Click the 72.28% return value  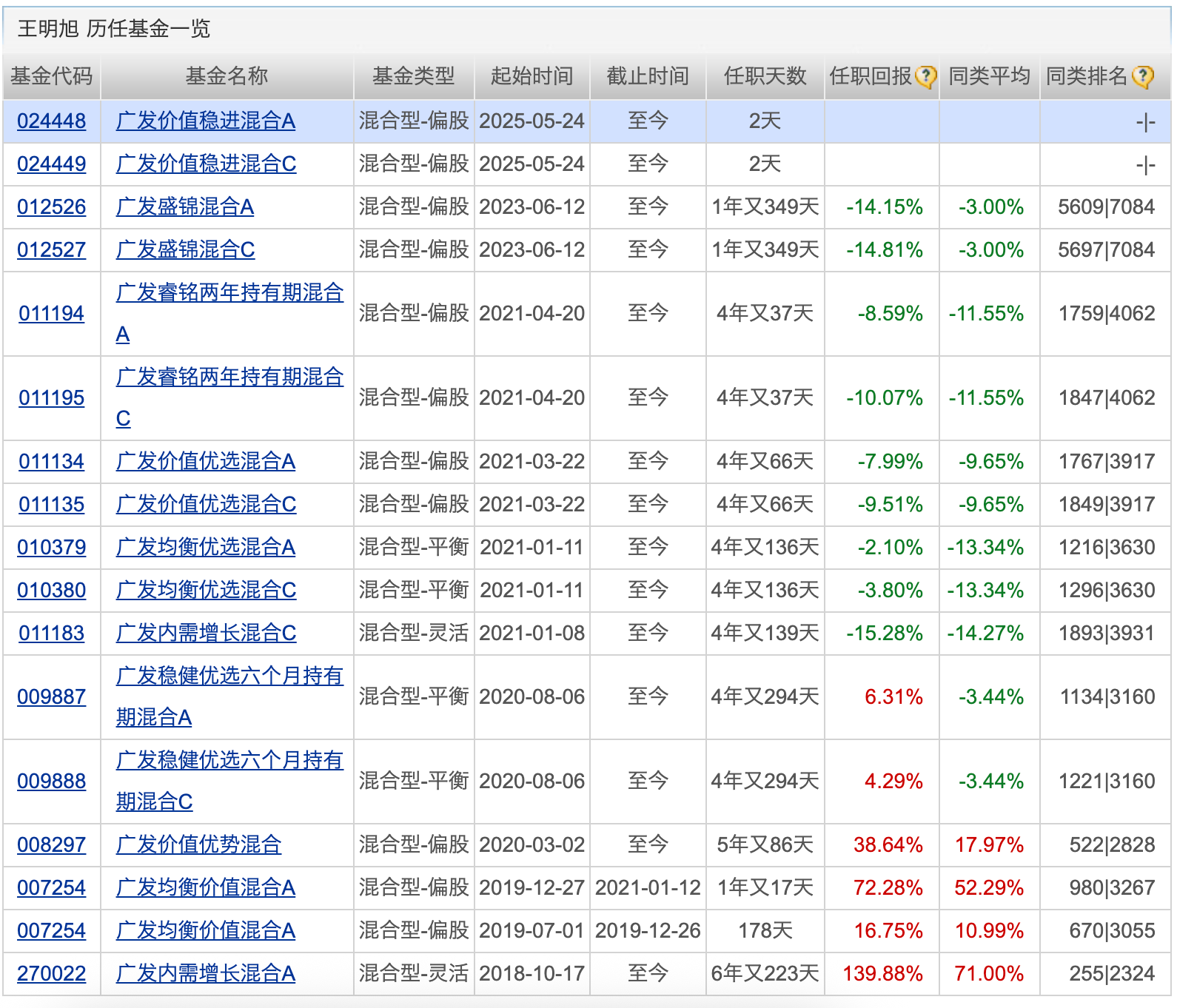coord(888,888)
